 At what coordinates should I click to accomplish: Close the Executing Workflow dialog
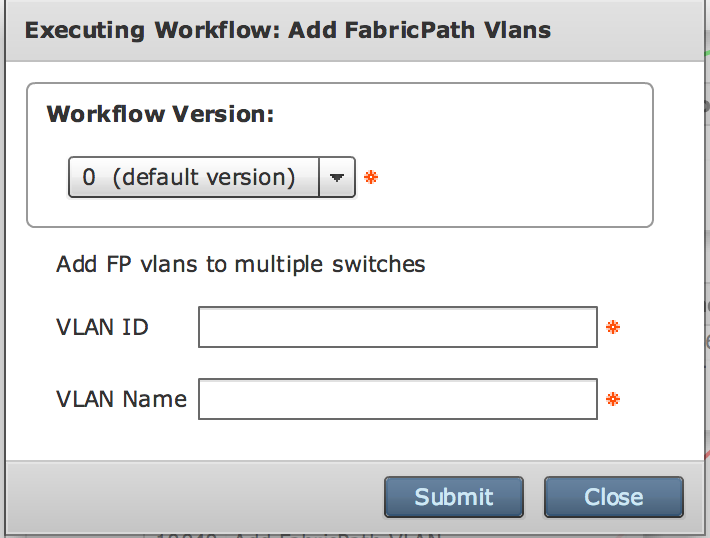[614, 497]
